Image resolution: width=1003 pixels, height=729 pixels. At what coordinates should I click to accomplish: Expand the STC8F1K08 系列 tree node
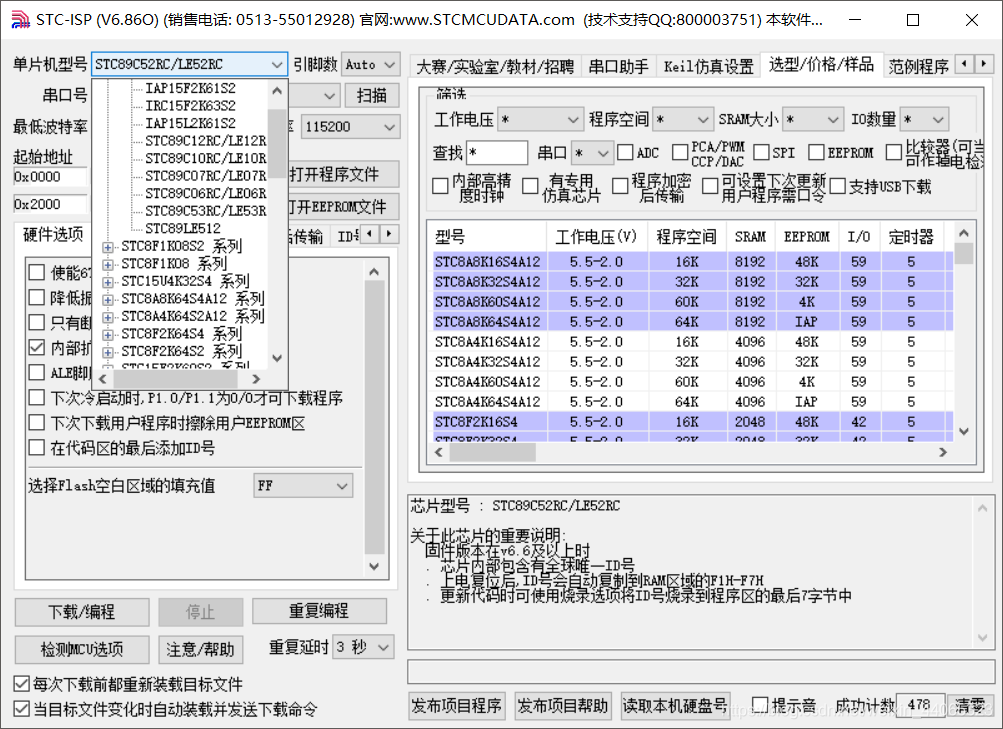(107, 264)
